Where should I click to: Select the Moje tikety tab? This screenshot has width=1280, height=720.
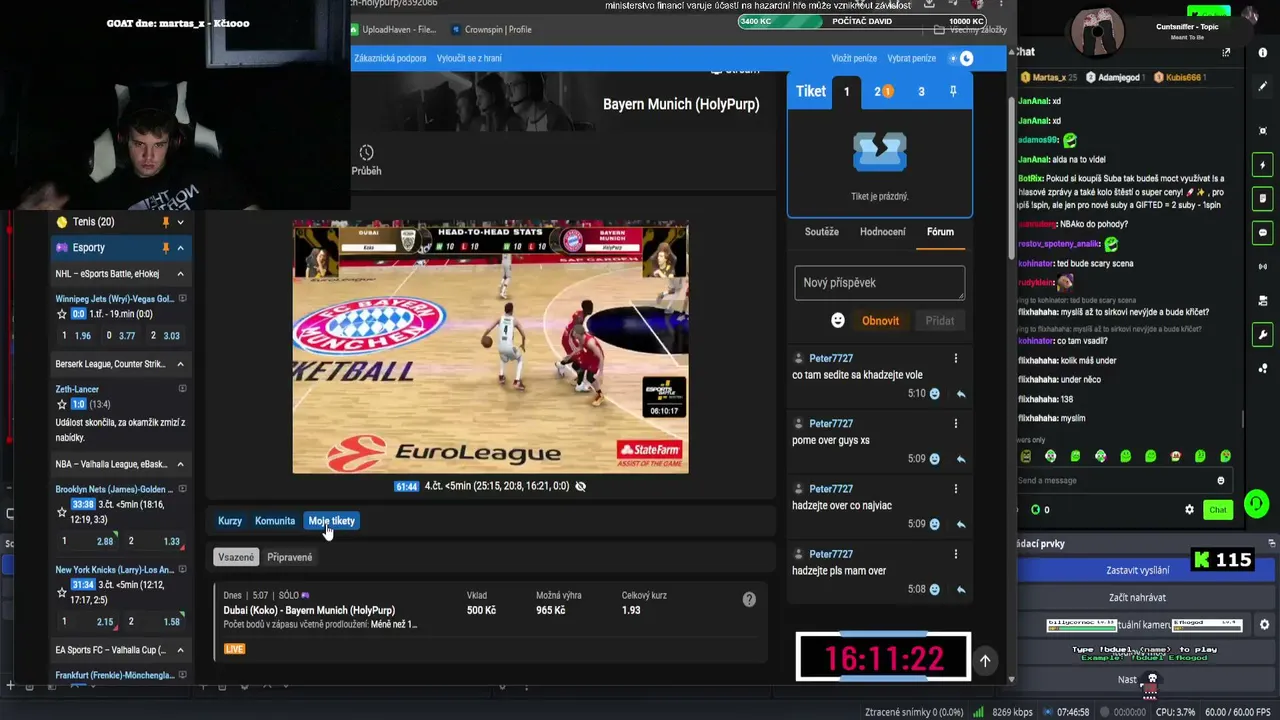pos(332,521)
